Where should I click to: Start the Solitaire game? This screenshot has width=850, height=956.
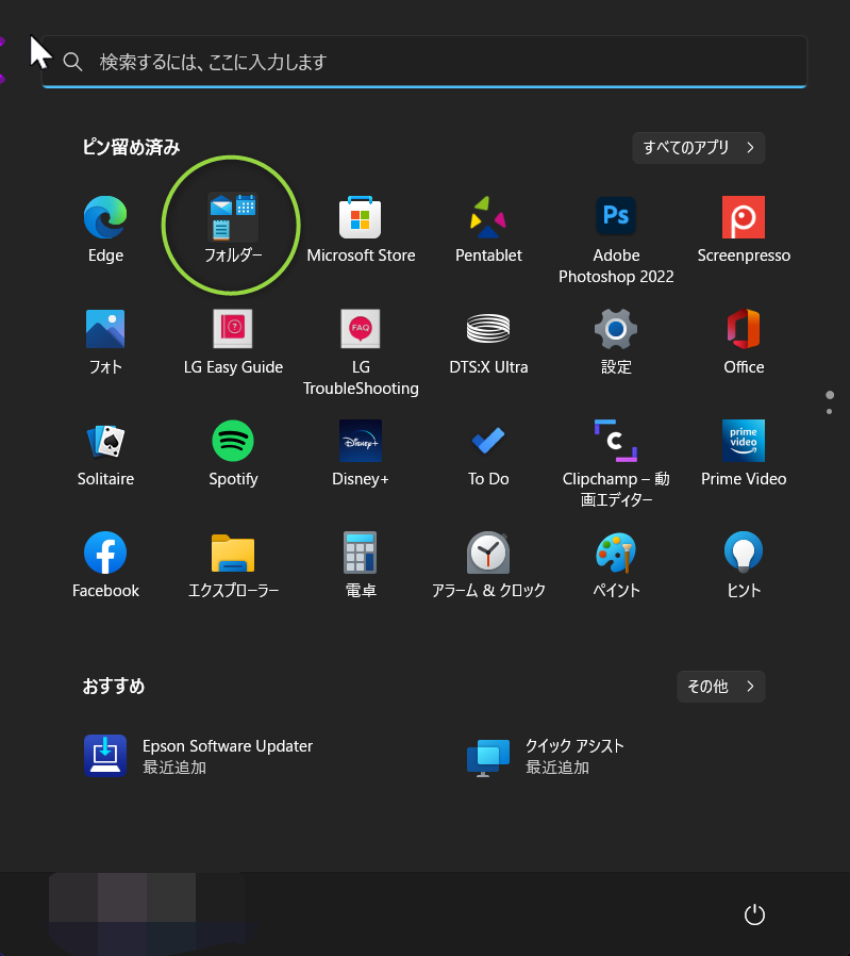pyautogui.click(x=105, y=453)
